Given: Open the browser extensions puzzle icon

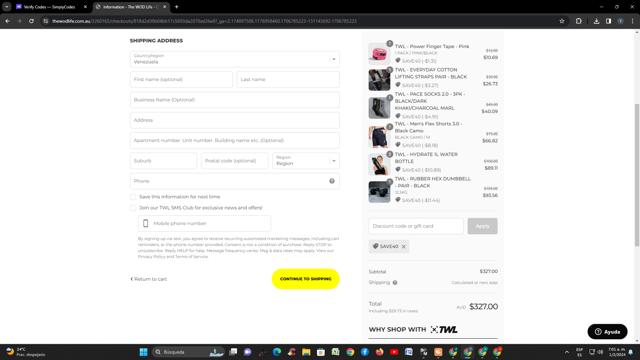Looking at the screenshot, I should point(579,21).
